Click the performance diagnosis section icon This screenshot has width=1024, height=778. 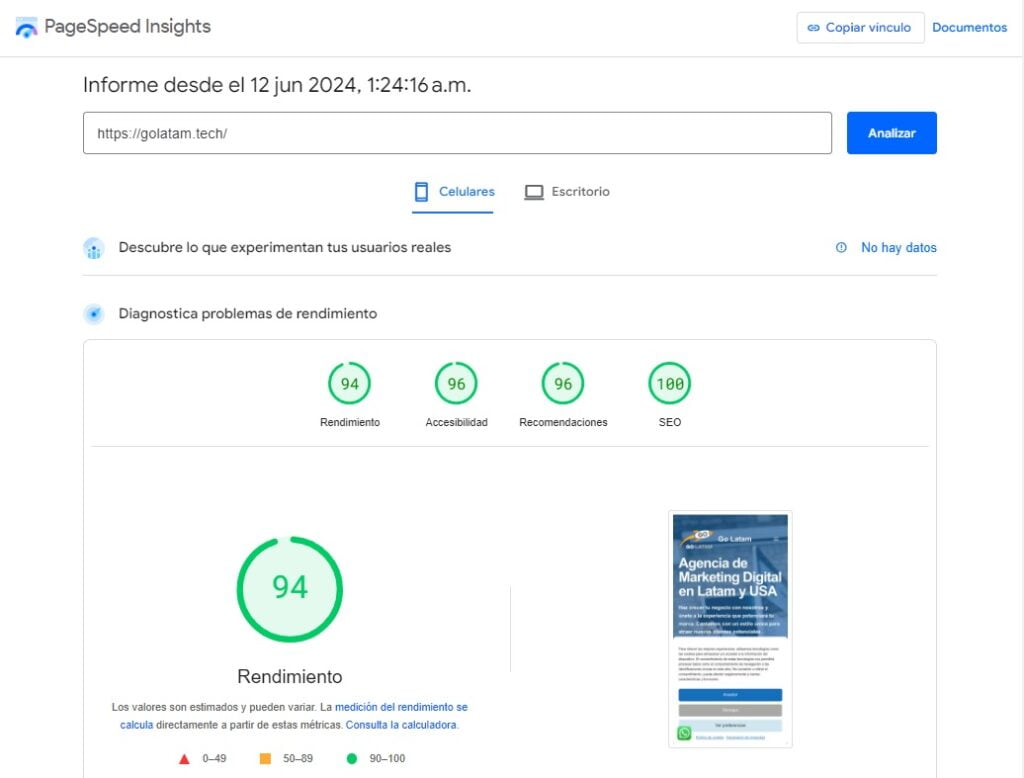94,314
